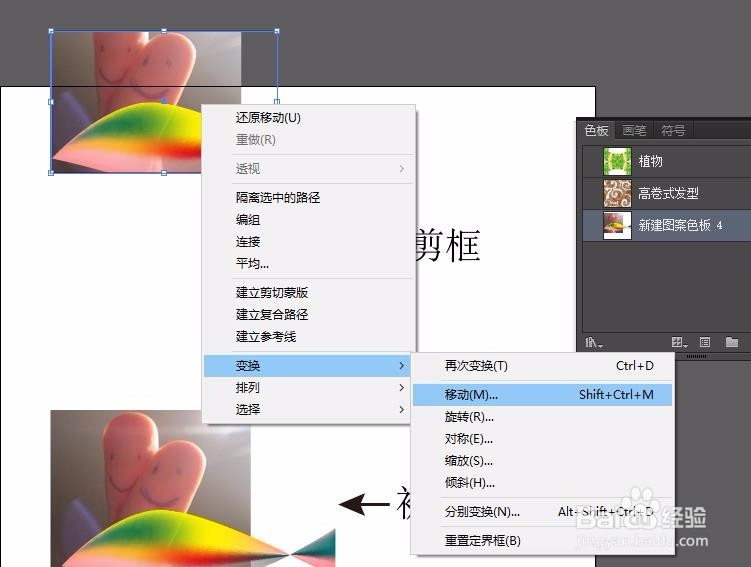Click the lower finger-heart image
Screen dimensions: 751x567
[x=150, y=488]
